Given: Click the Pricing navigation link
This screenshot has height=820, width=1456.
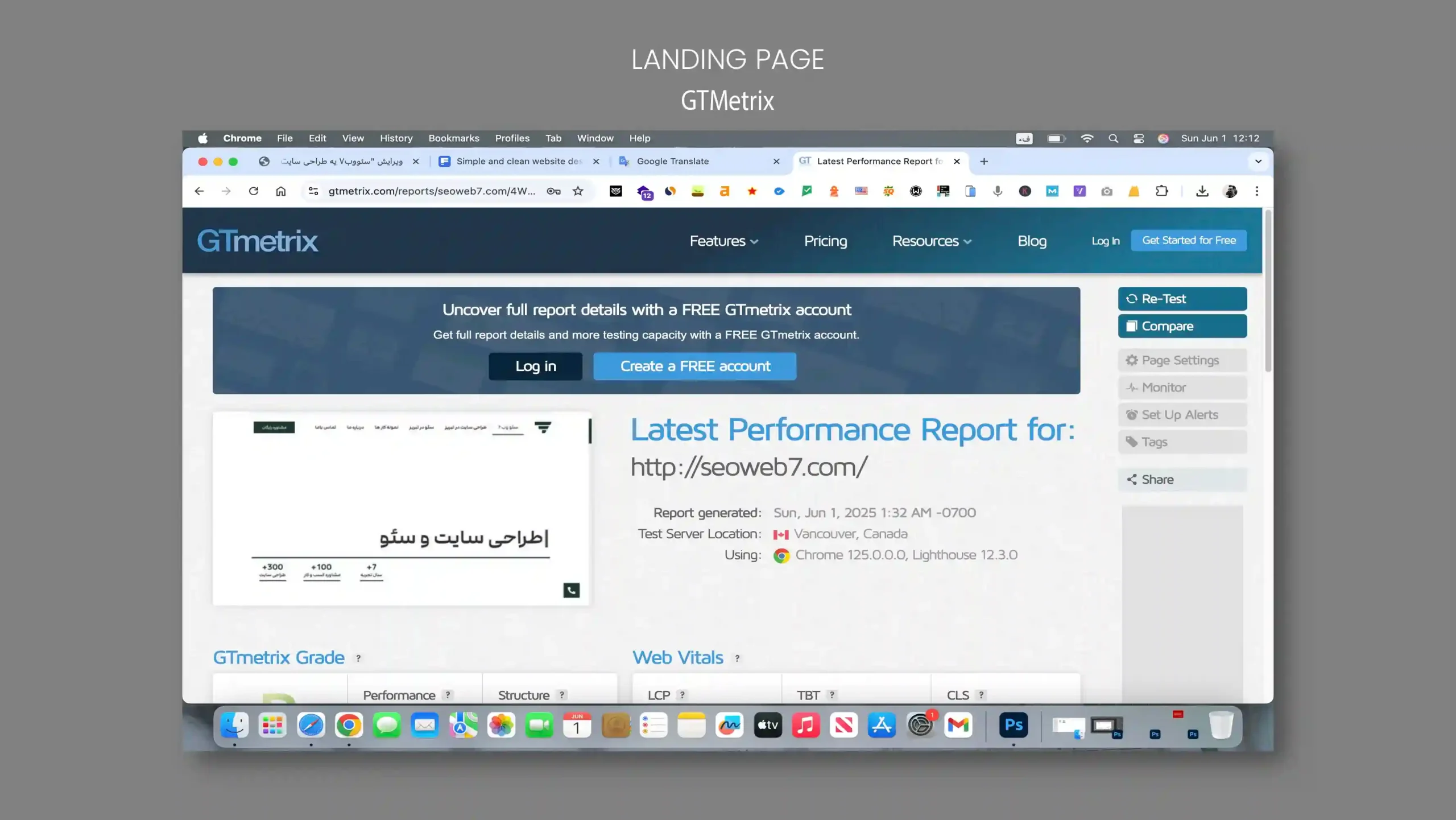Looking at the screenshot, I should coord(825,241).
